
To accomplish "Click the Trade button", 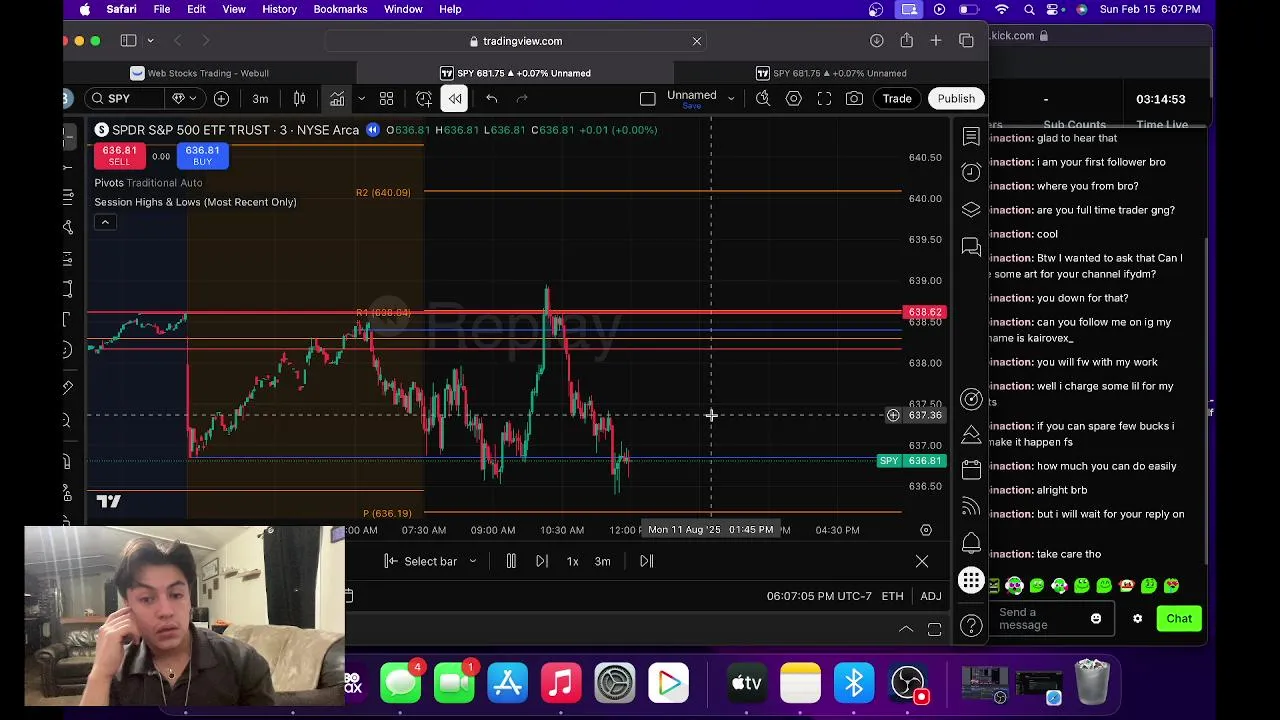I will tap(896, 98).
